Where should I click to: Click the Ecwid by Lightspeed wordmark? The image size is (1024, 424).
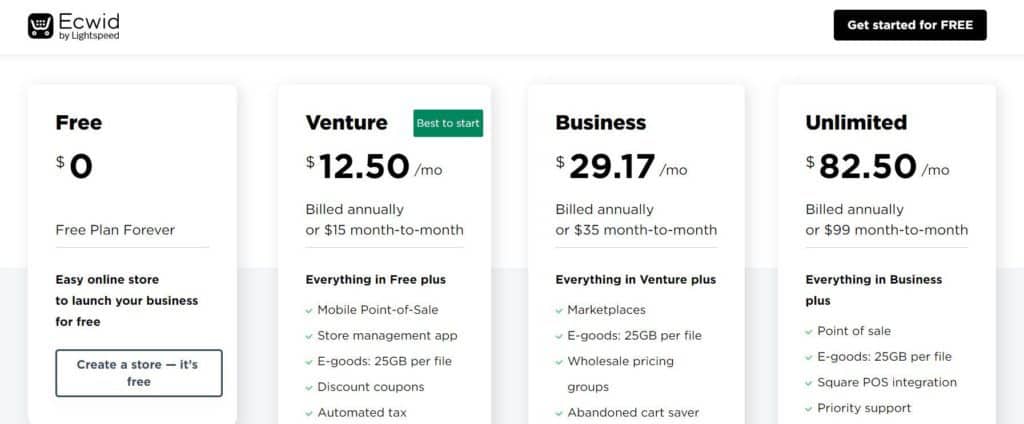coord(89,27)
